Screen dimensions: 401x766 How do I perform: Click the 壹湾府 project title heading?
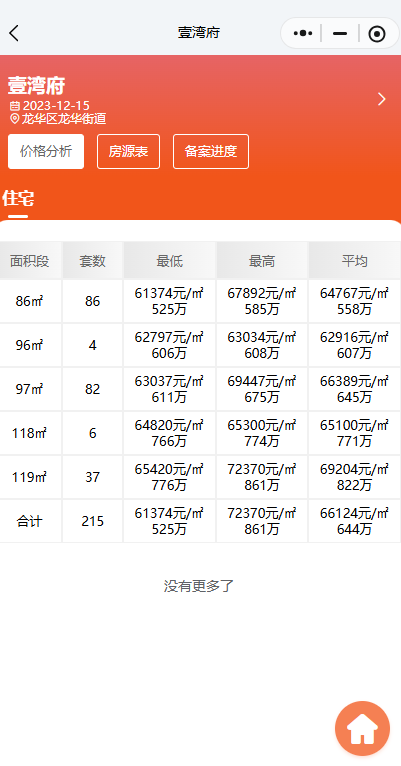point(36,86)
